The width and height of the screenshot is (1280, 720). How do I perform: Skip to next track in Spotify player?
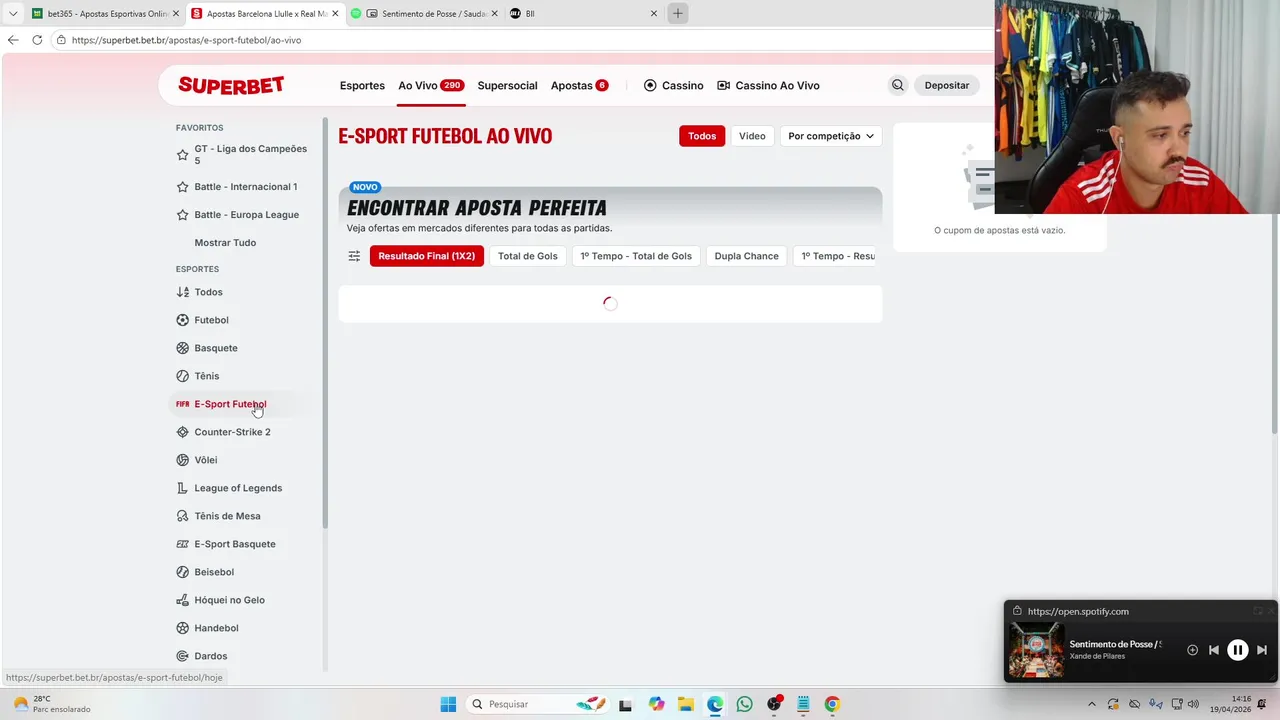click(x=1262, y=650)
